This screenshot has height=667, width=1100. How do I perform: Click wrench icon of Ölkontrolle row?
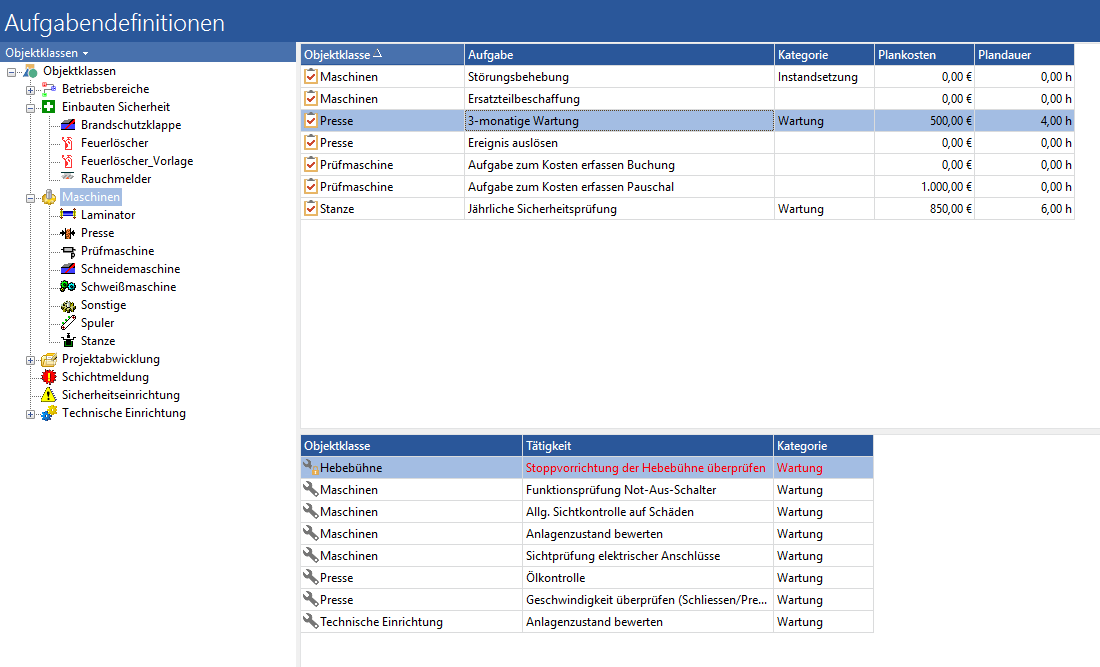coord(311,577)
